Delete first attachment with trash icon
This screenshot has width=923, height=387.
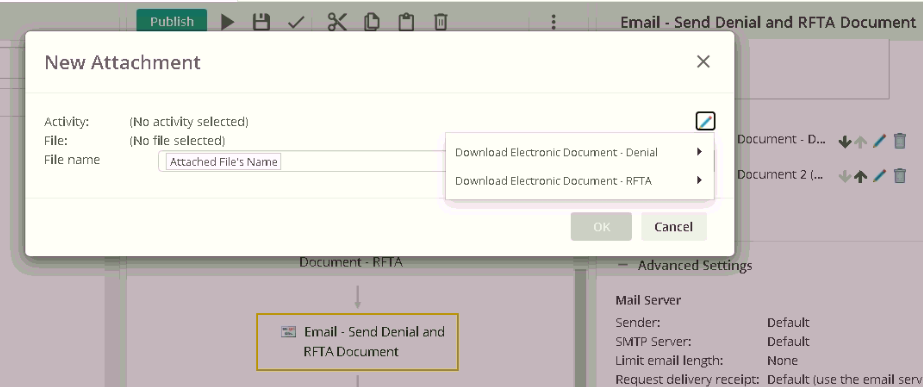(x=900, y=141)
